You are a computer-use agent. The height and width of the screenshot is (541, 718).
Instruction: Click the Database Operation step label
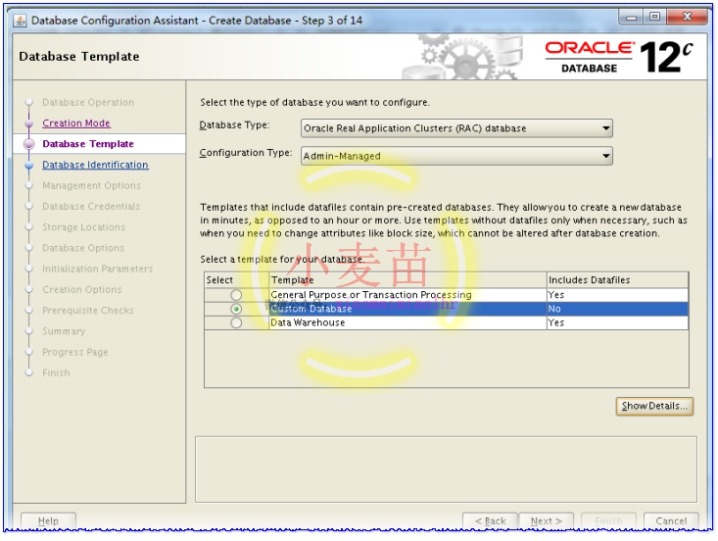click(x=88, y=102)
